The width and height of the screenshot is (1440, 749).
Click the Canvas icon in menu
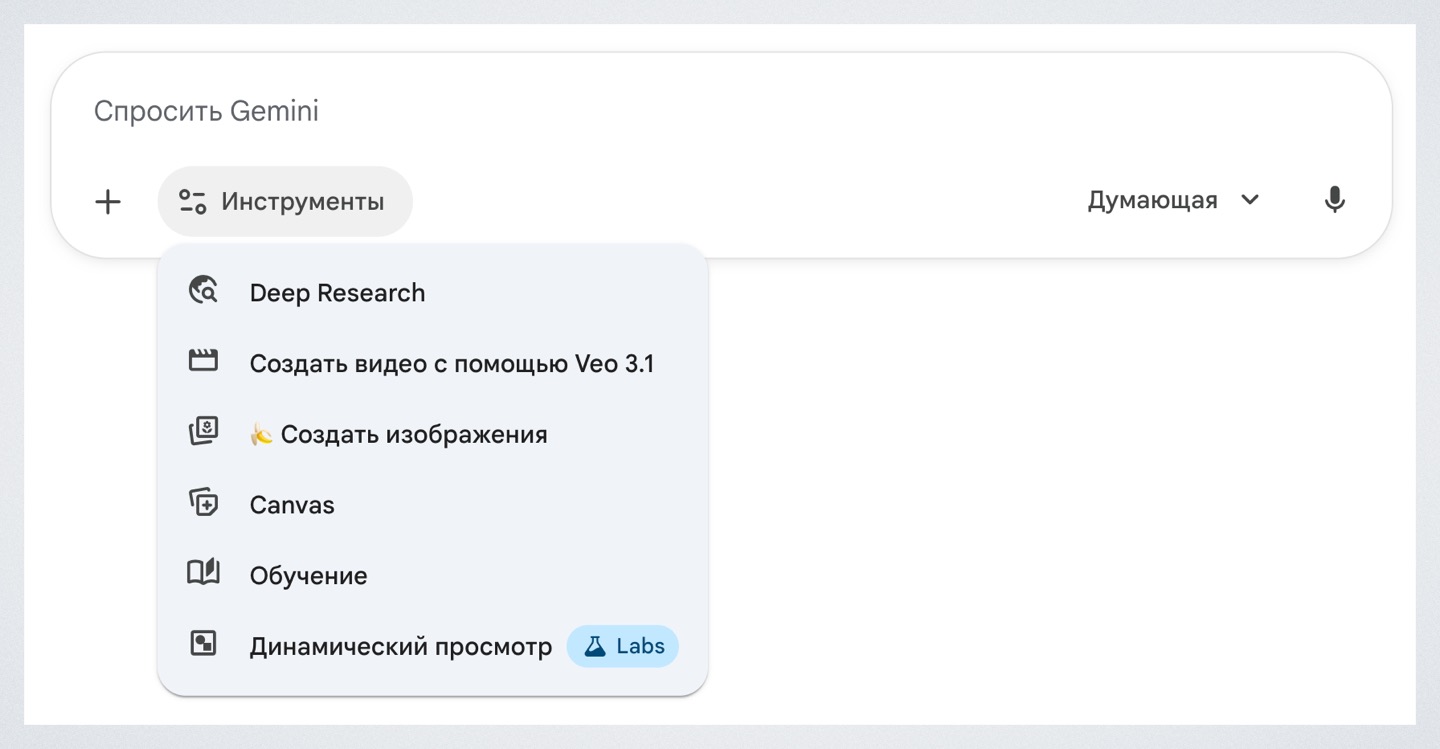[x=203, y=503]
